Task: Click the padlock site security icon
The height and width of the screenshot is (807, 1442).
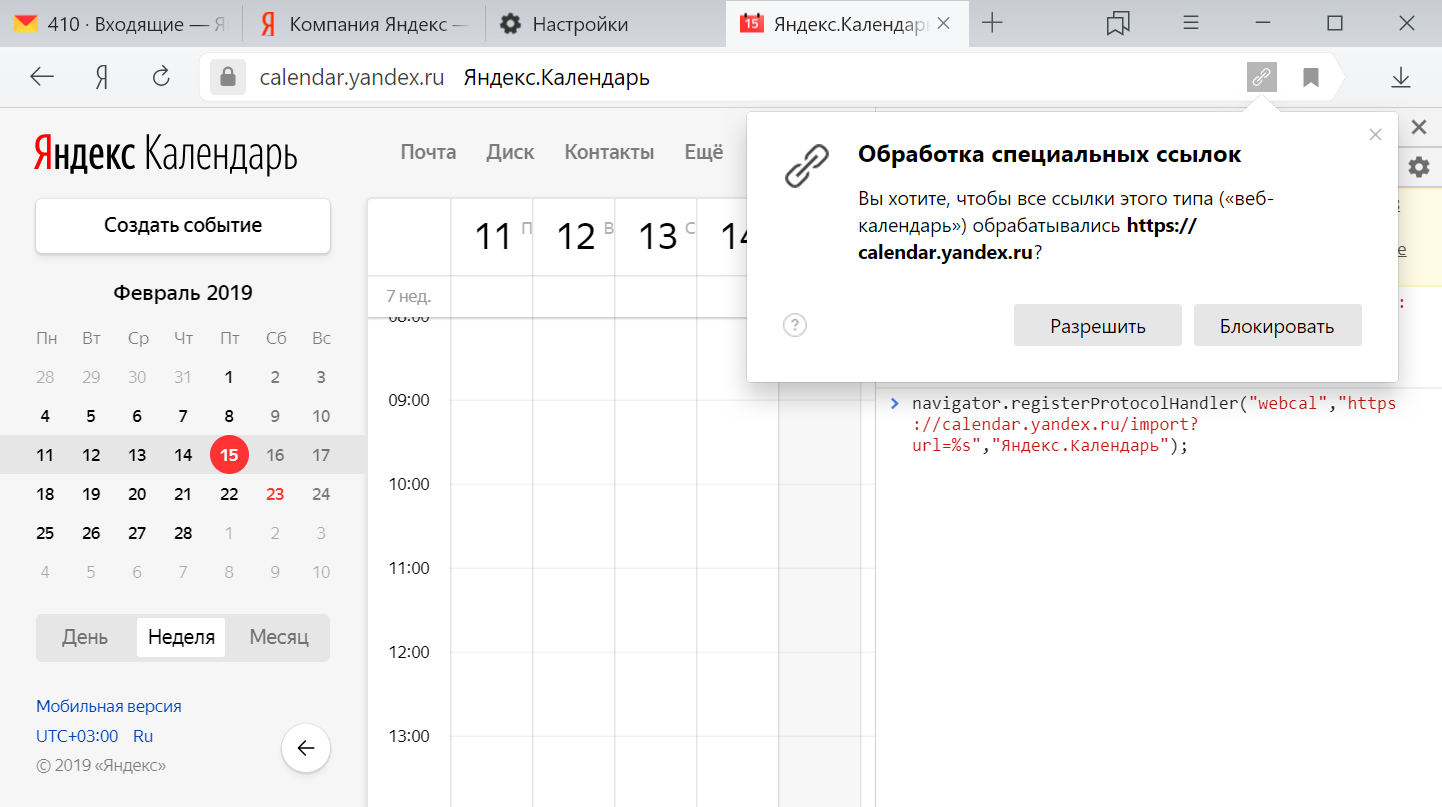Action: (228, 77)
